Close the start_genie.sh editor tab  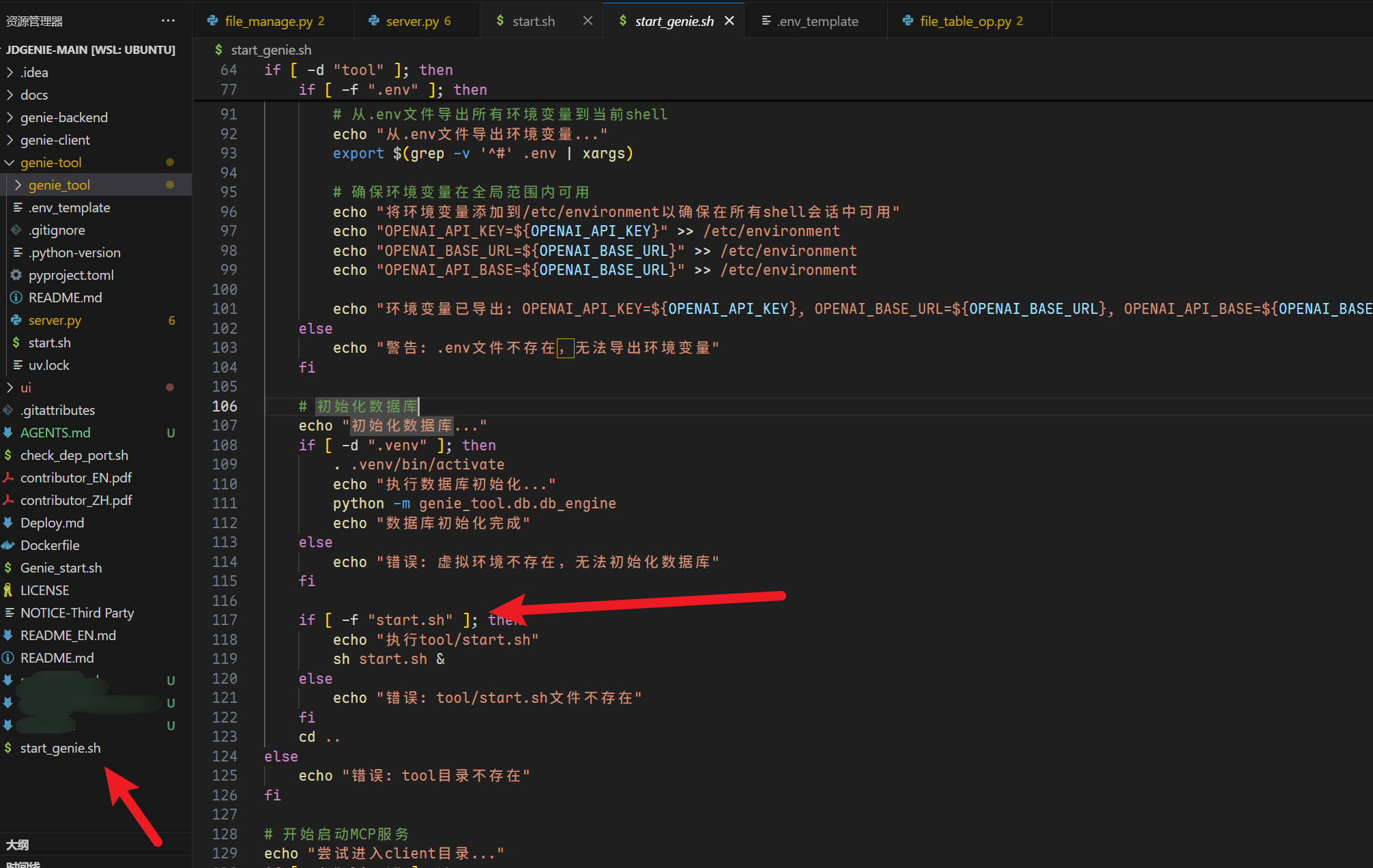click(729, 20)
